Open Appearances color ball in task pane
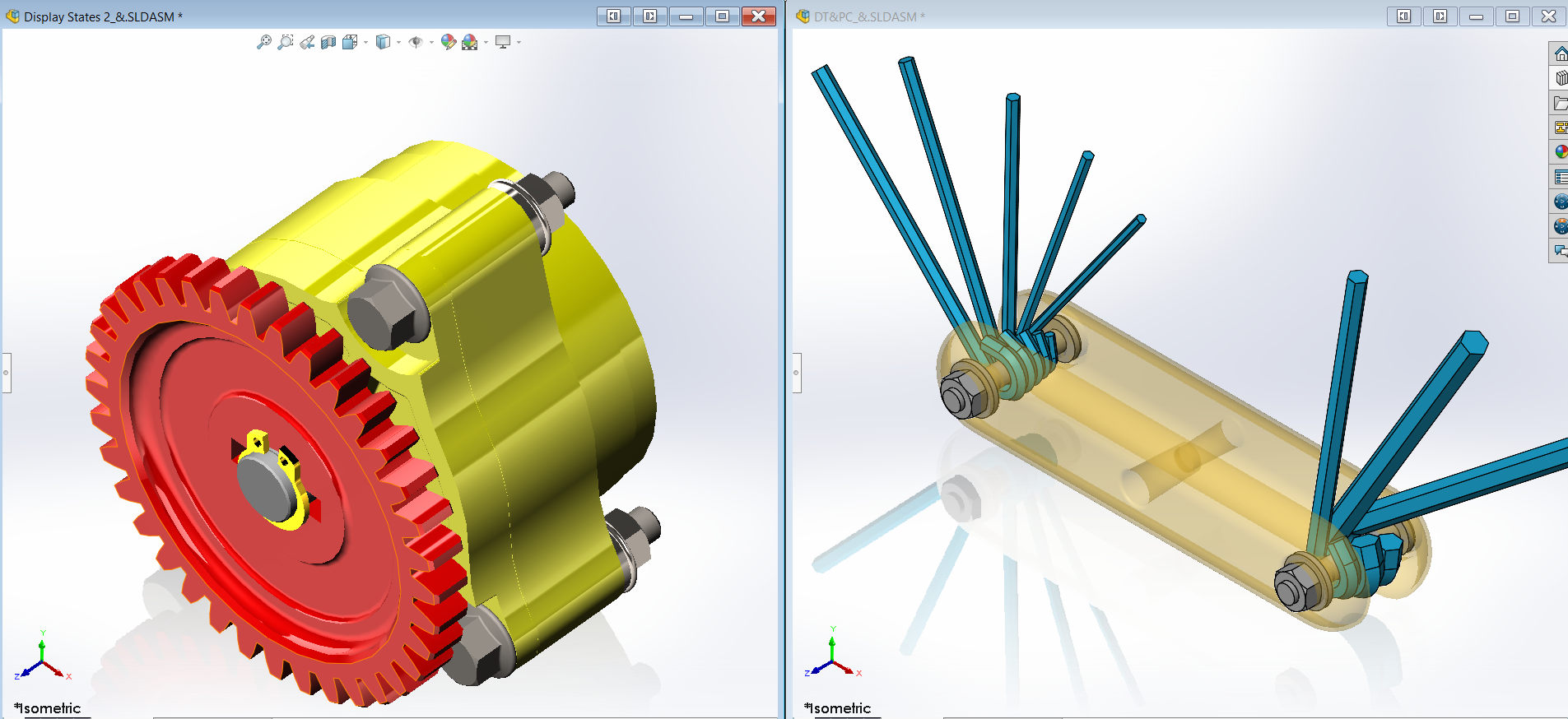The image size is (1568, 719). [x=1560, y=152]
